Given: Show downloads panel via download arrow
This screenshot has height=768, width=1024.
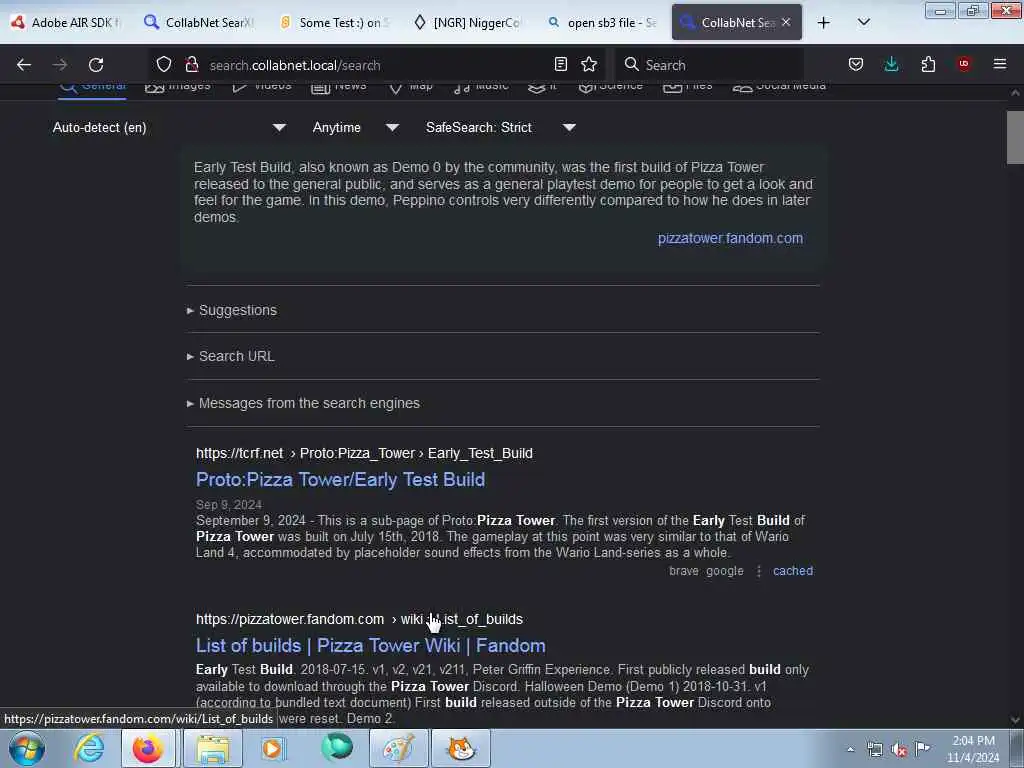Looking at the screenshot, I should point(891,64).
